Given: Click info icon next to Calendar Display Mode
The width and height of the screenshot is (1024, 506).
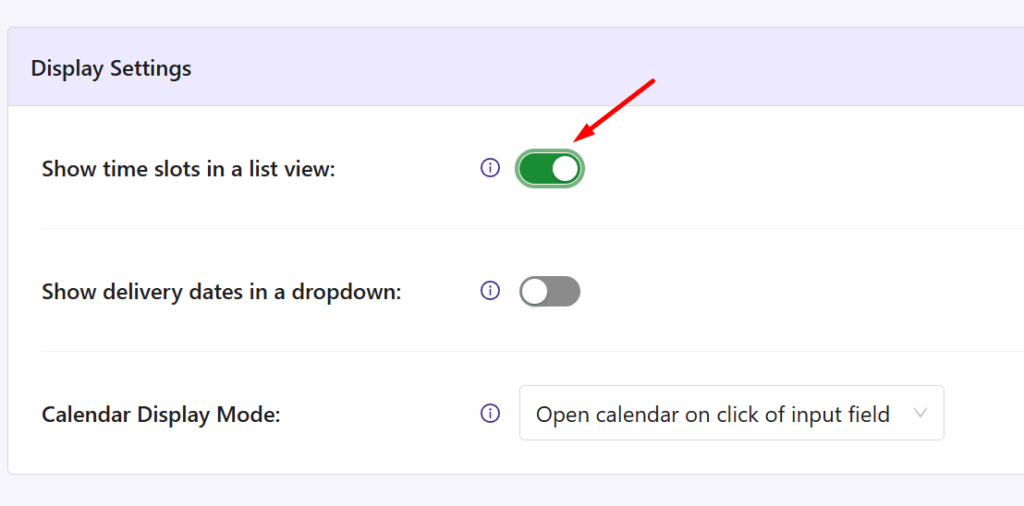Looking at the screenshot, I should (490, 413).
